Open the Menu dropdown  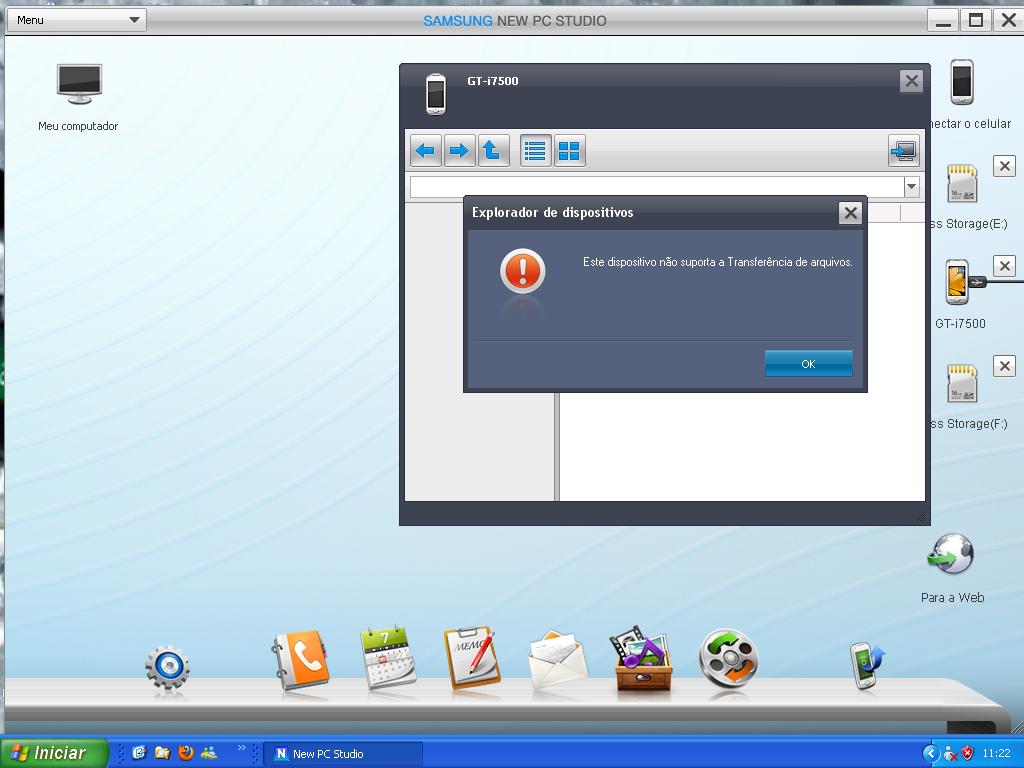coord(76,20)
